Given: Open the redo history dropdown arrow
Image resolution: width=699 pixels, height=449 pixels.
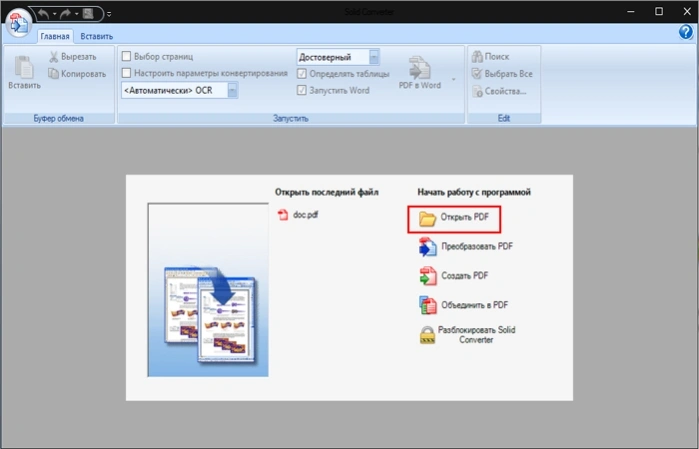Looking at the screenshot, I should [77, 14].
